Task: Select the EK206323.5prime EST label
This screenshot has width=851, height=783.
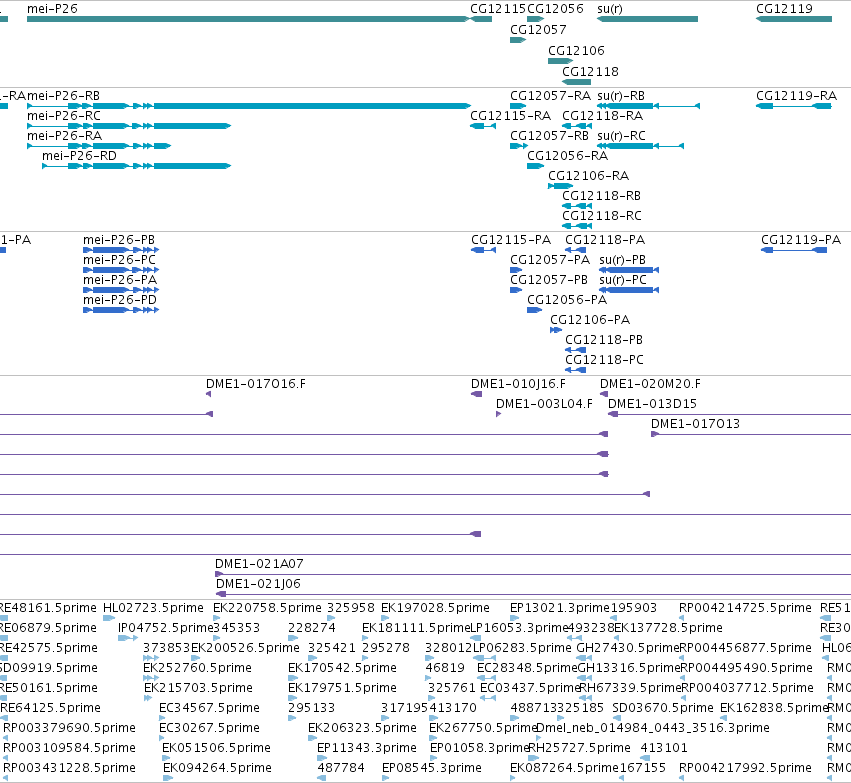Action: pyautogui.click(x=363, y=728)
